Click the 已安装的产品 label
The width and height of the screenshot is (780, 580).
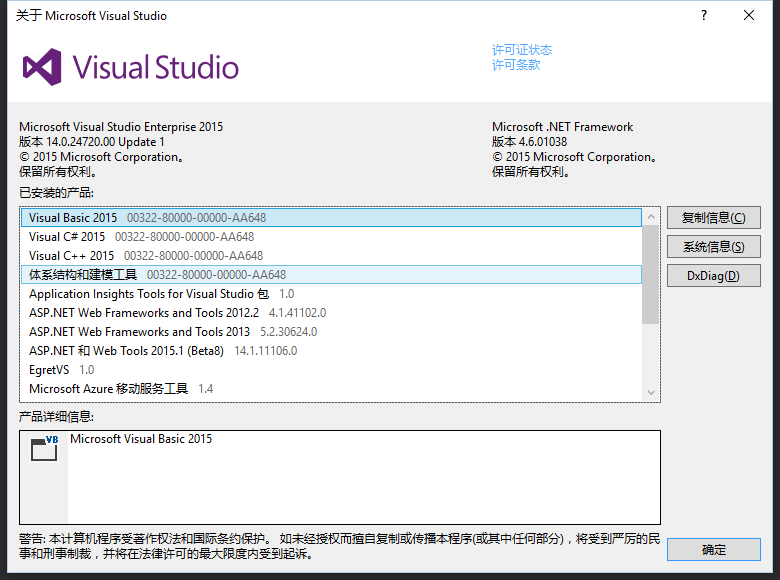click(x=56, y=193)
